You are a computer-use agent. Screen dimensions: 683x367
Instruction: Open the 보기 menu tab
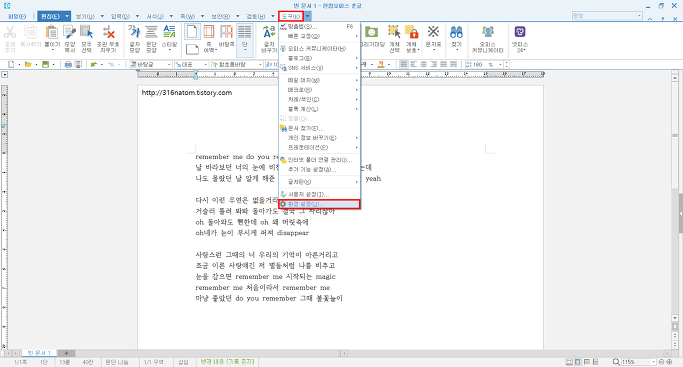[x=85, y=16]
